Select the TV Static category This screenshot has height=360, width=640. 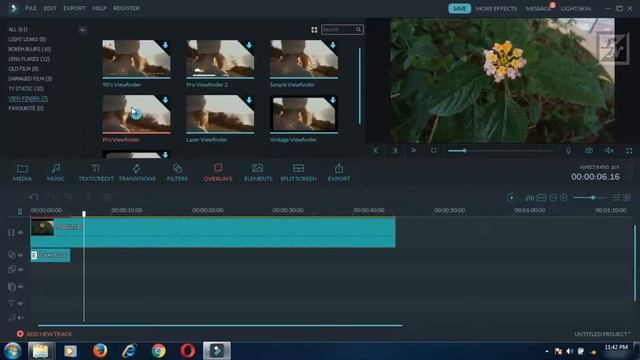point(26,88)
